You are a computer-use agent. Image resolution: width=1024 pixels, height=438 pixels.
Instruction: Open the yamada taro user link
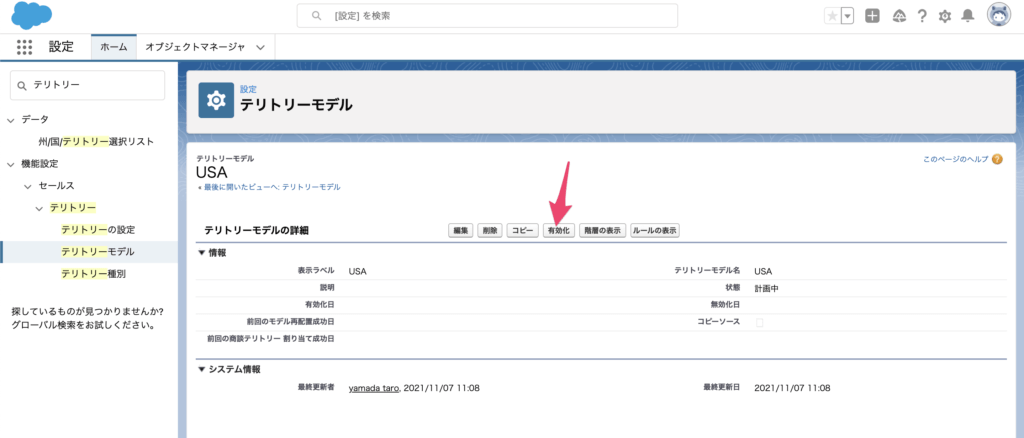click(373, 387)
